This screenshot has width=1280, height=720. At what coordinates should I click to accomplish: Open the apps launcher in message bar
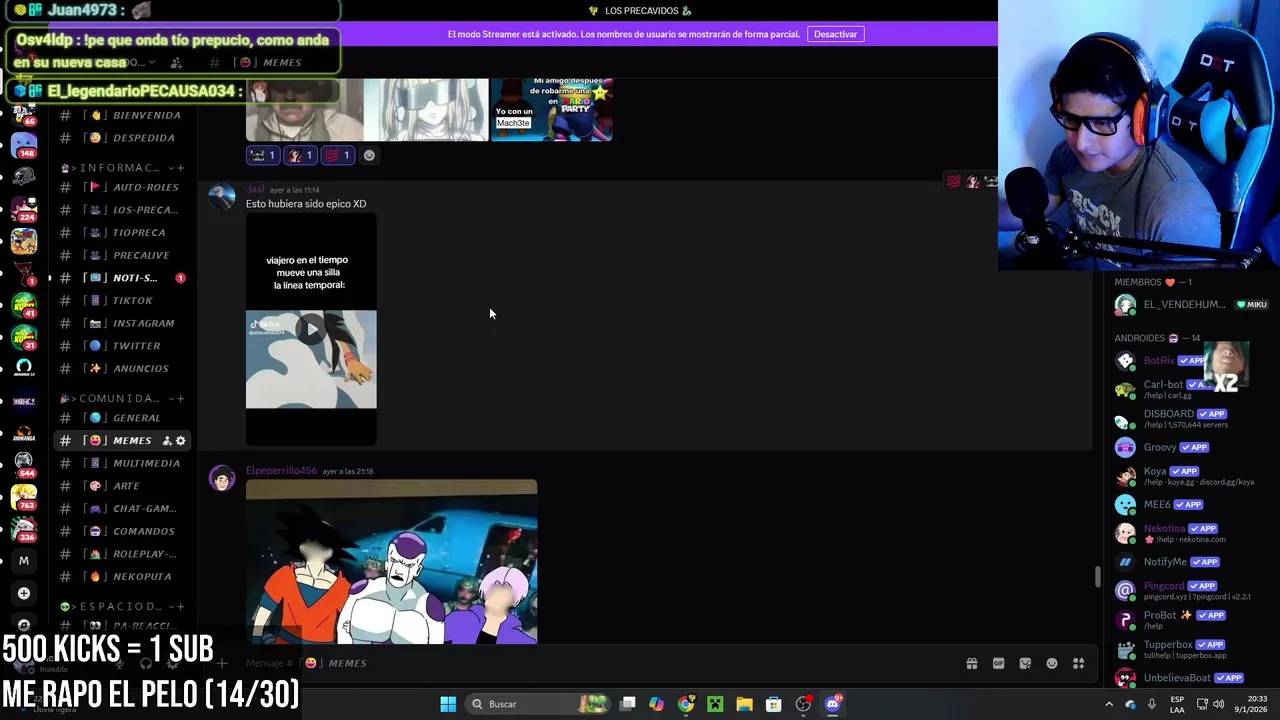tap(1079, 663)
